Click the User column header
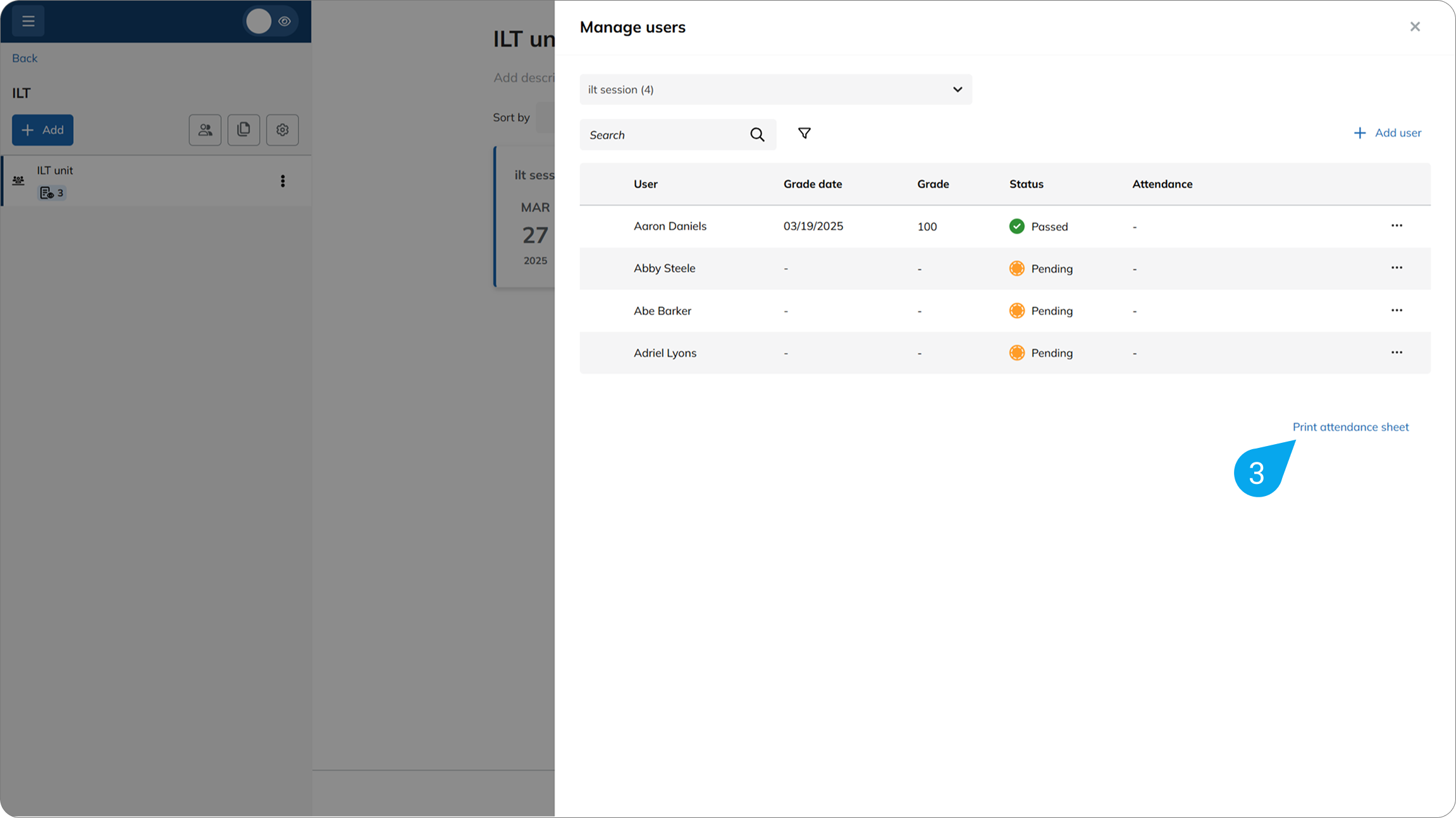 (646, 184)
